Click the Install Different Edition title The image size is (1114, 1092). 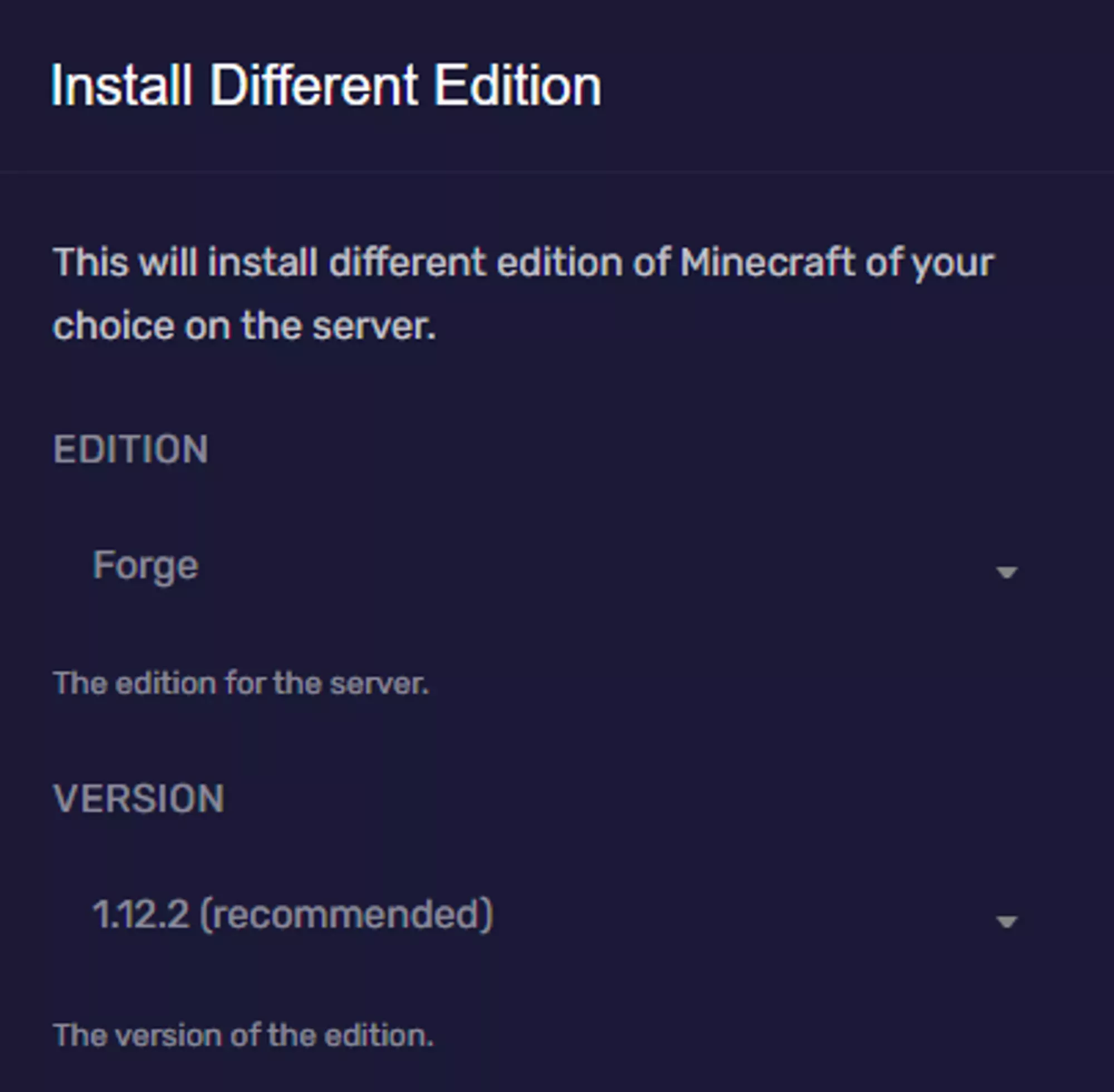point(325,85)
